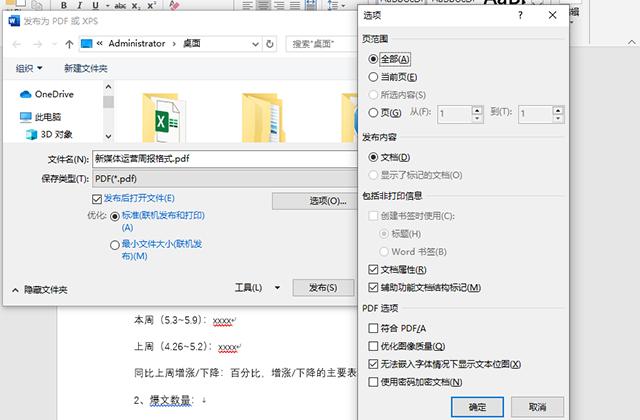This screenshot has height=420, width=640.
Task: Apply subscript formatting
Action: (135, 6)
